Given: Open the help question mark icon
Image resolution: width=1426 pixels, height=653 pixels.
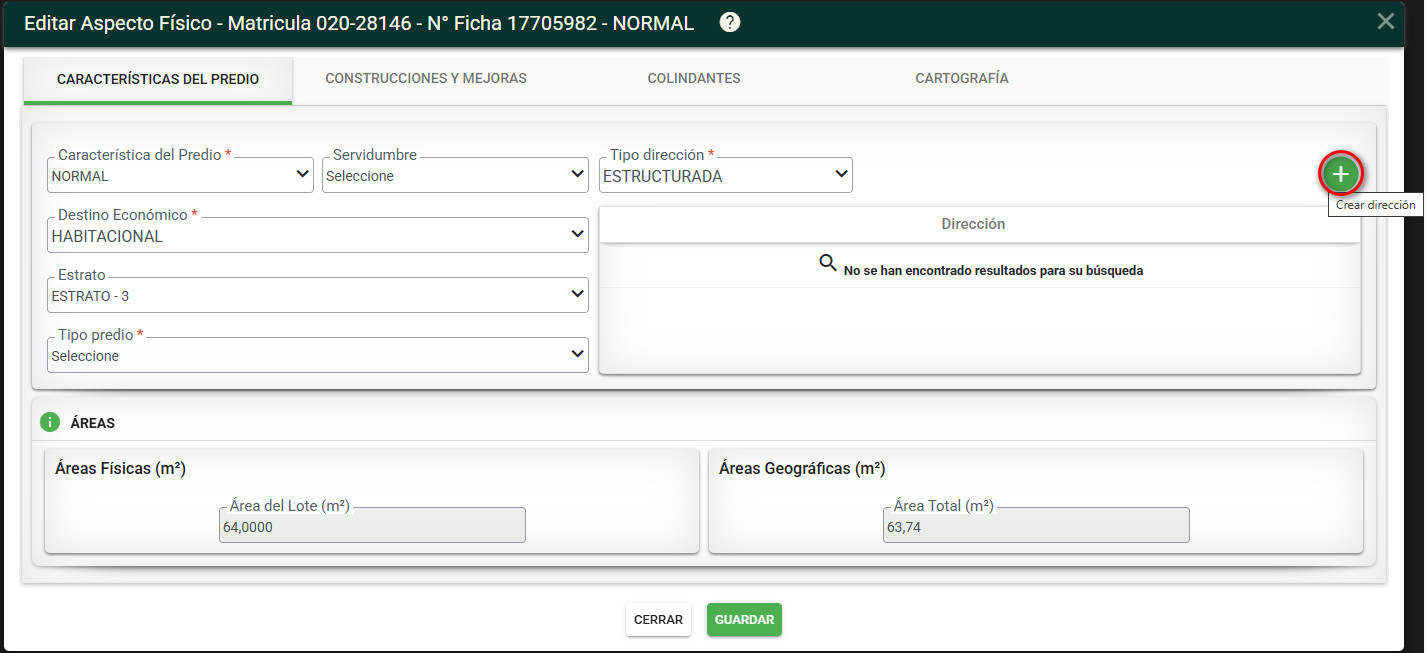Looking at the screenshot, I should click(x=730, y=22).
